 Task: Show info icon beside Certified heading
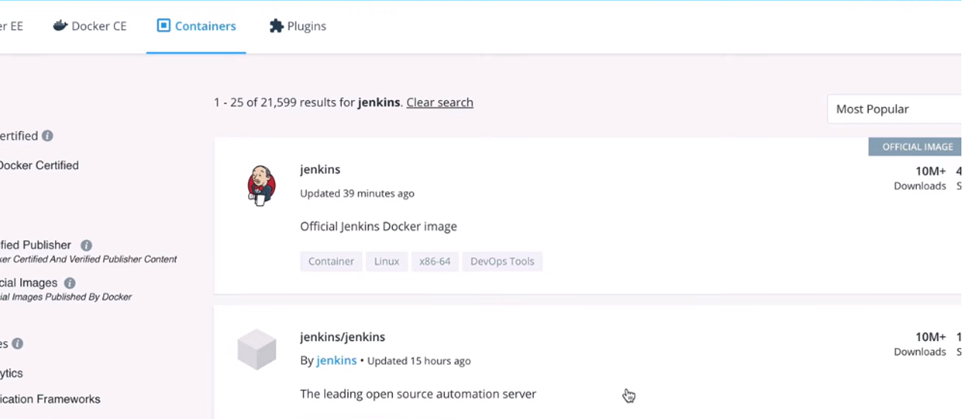[x=47, y=136]
